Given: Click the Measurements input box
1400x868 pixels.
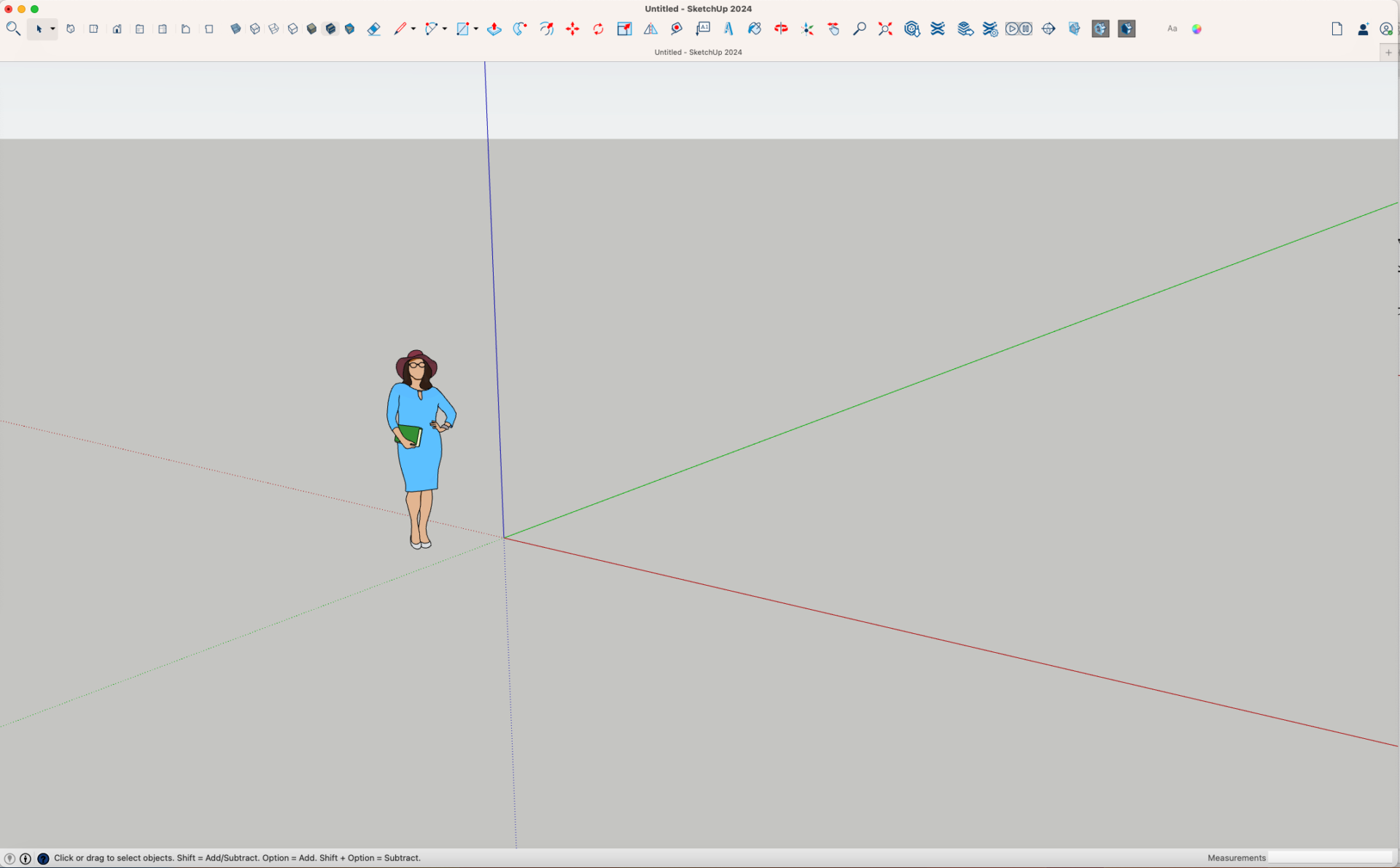Looking at the screenshot, I should (x=1329, y=858).
